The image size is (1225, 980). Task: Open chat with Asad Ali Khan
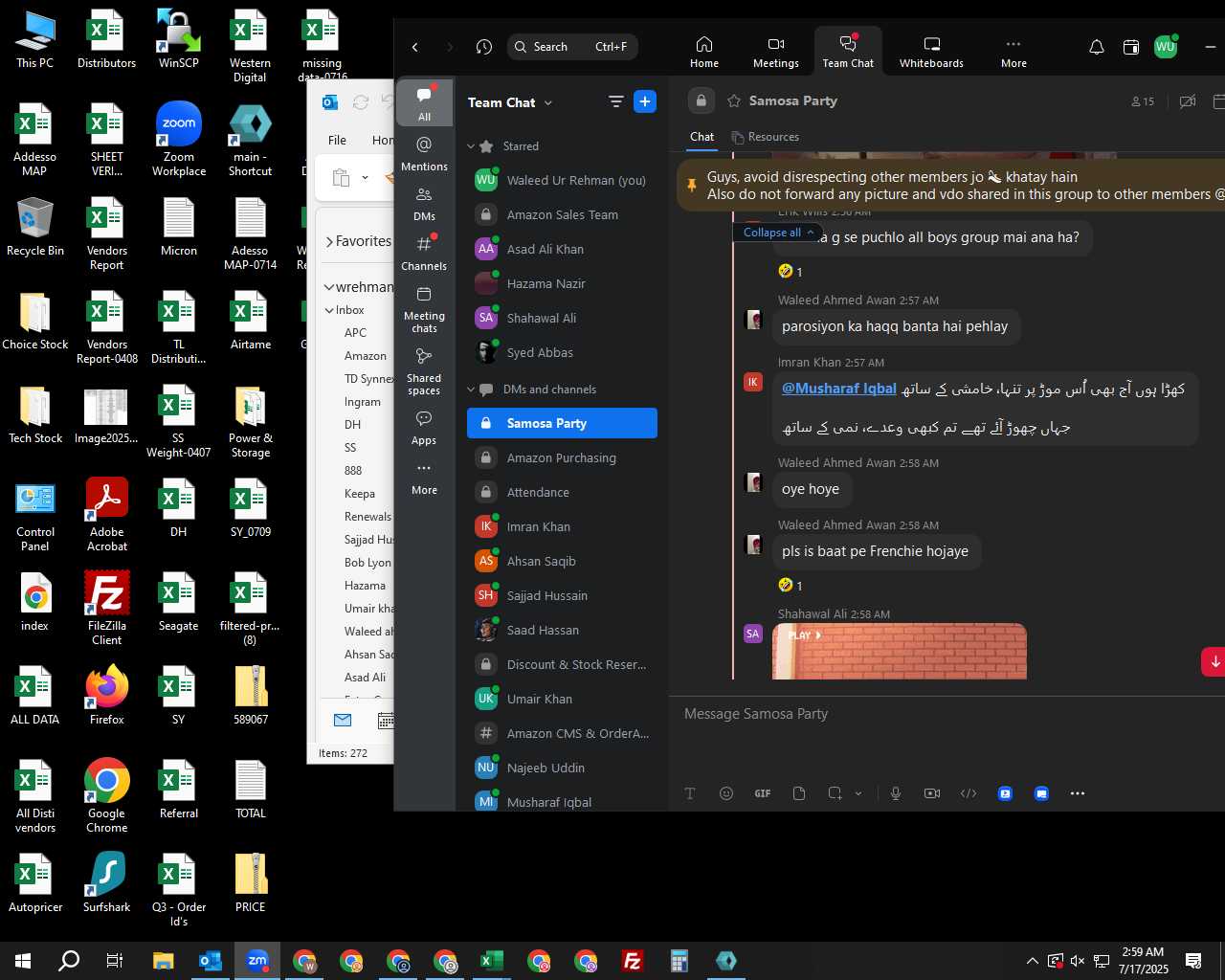click(562, 249)
